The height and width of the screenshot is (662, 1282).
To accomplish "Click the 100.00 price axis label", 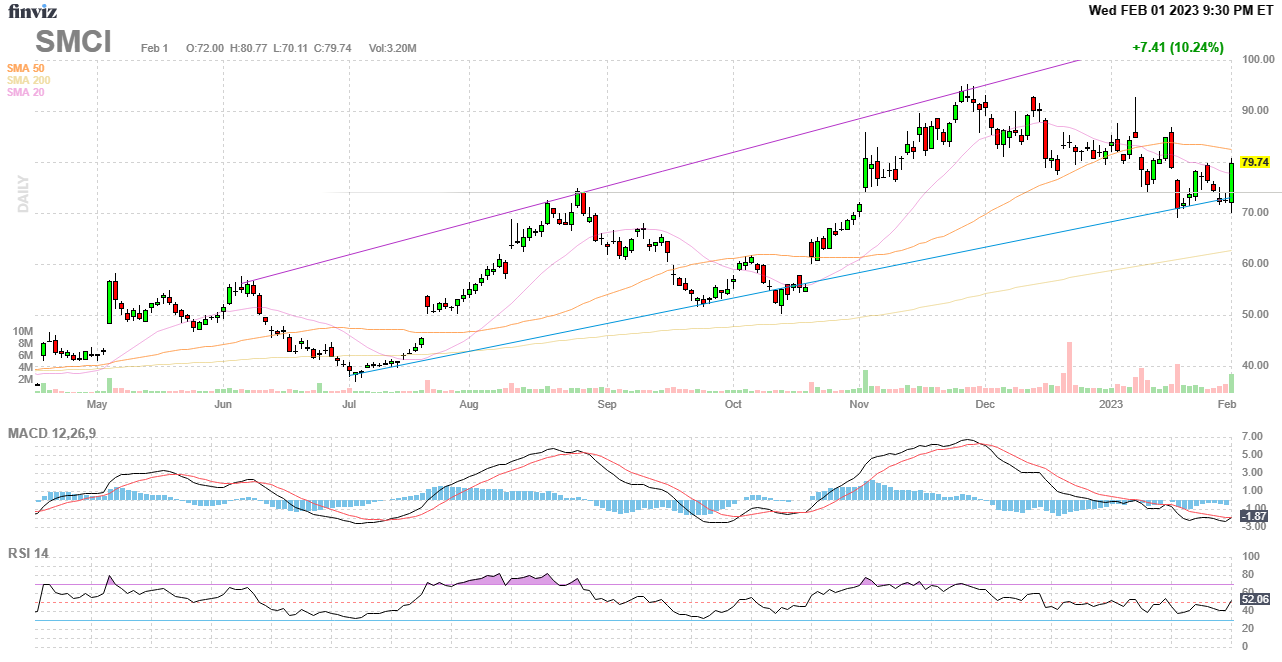I will pos(1257,60).
